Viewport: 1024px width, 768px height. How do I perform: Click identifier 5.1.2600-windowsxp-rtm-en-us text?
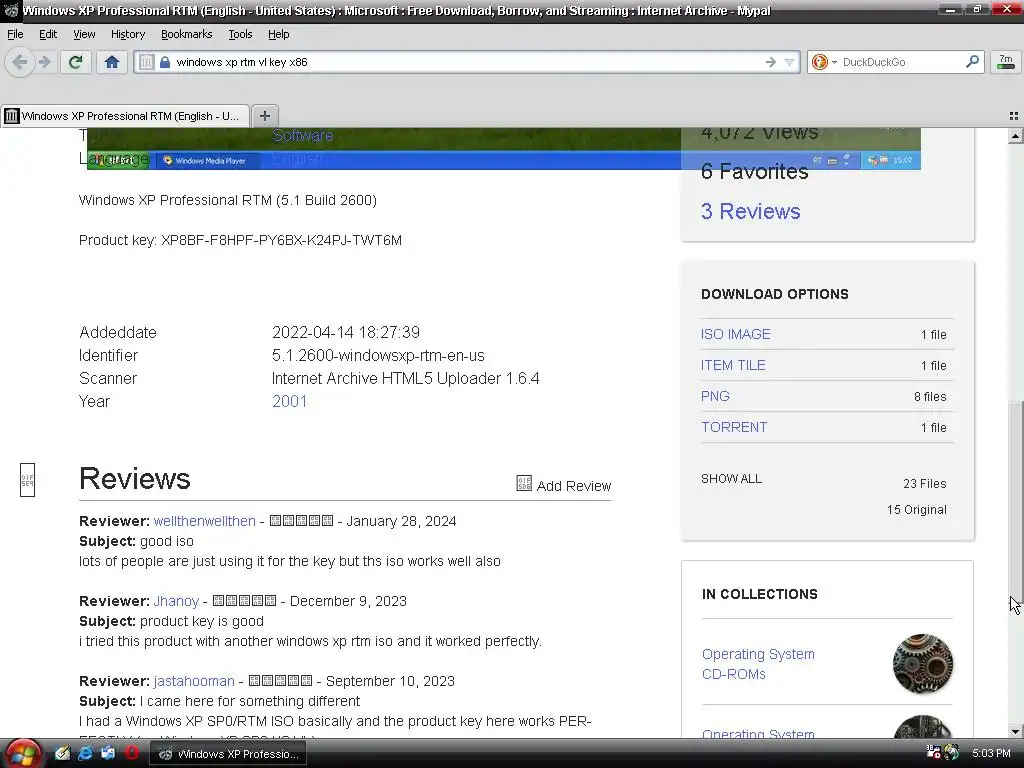[378, 355]
